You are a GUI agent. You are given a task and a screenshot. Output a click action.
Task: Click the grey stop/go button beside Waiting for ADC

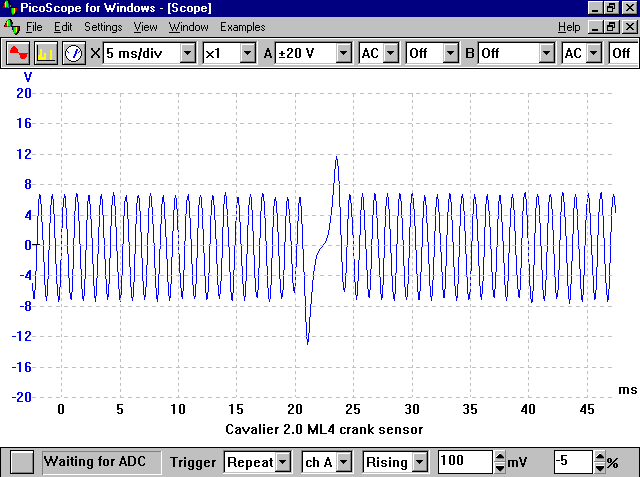(22, 462)
